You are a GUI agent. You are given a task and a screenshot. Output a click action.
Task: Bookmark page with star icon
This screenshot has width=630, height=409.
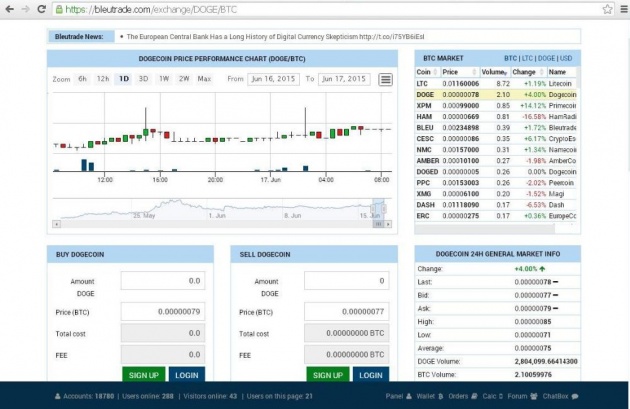tap(608, 9)
